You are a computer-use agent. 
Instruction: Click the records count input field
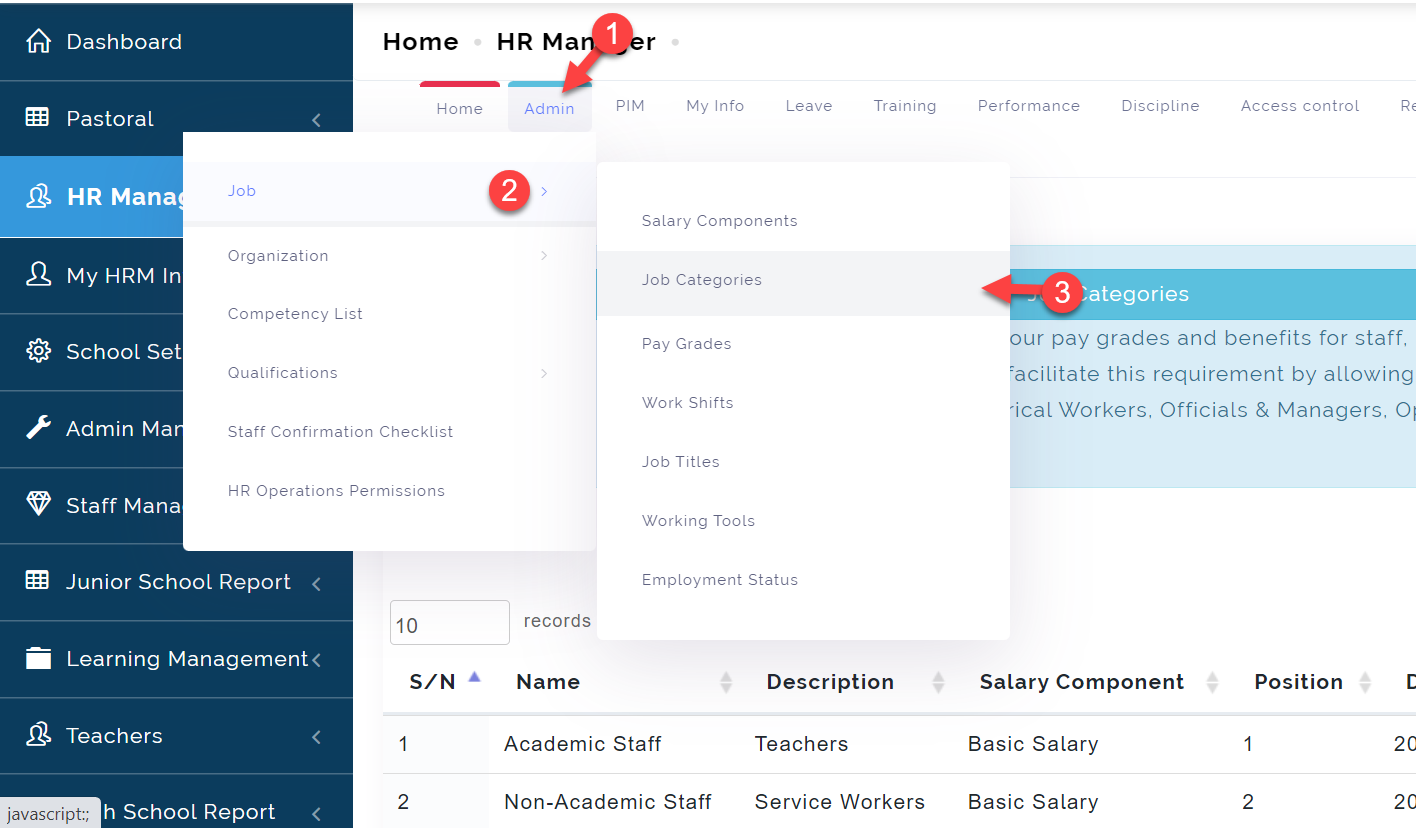tap(450, 623)
